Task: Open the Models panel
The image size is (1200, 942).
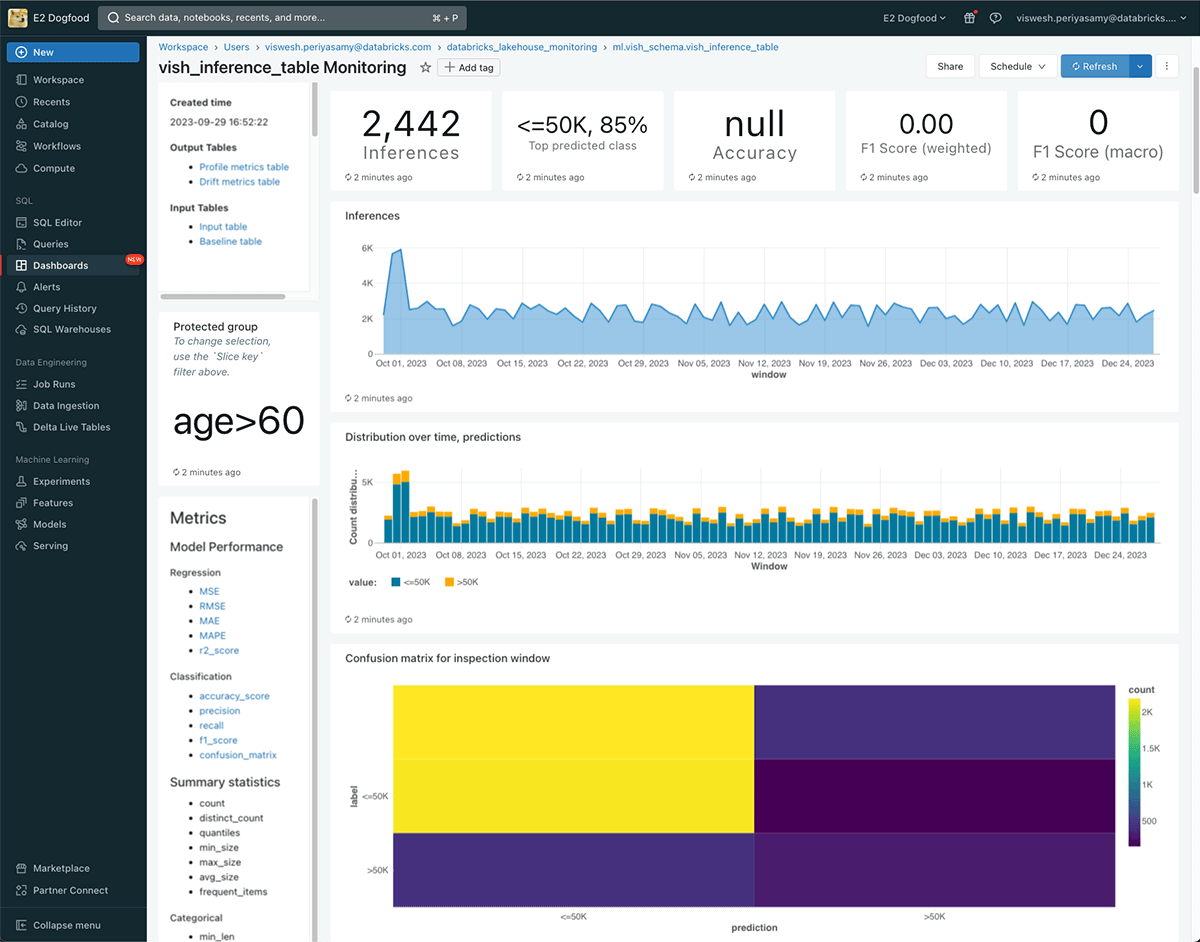Action: point(43,523)
